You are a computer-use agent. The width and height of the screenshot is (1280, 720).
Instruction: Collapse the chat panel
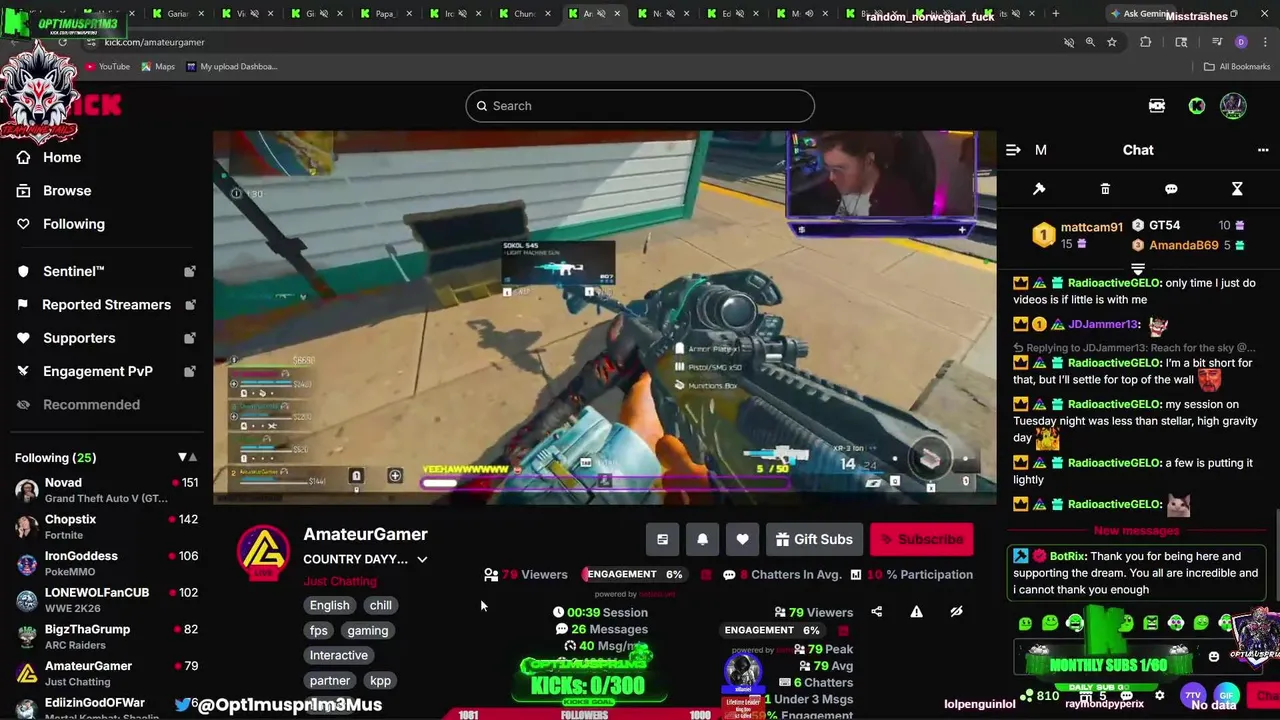[x=1013, y=150]
